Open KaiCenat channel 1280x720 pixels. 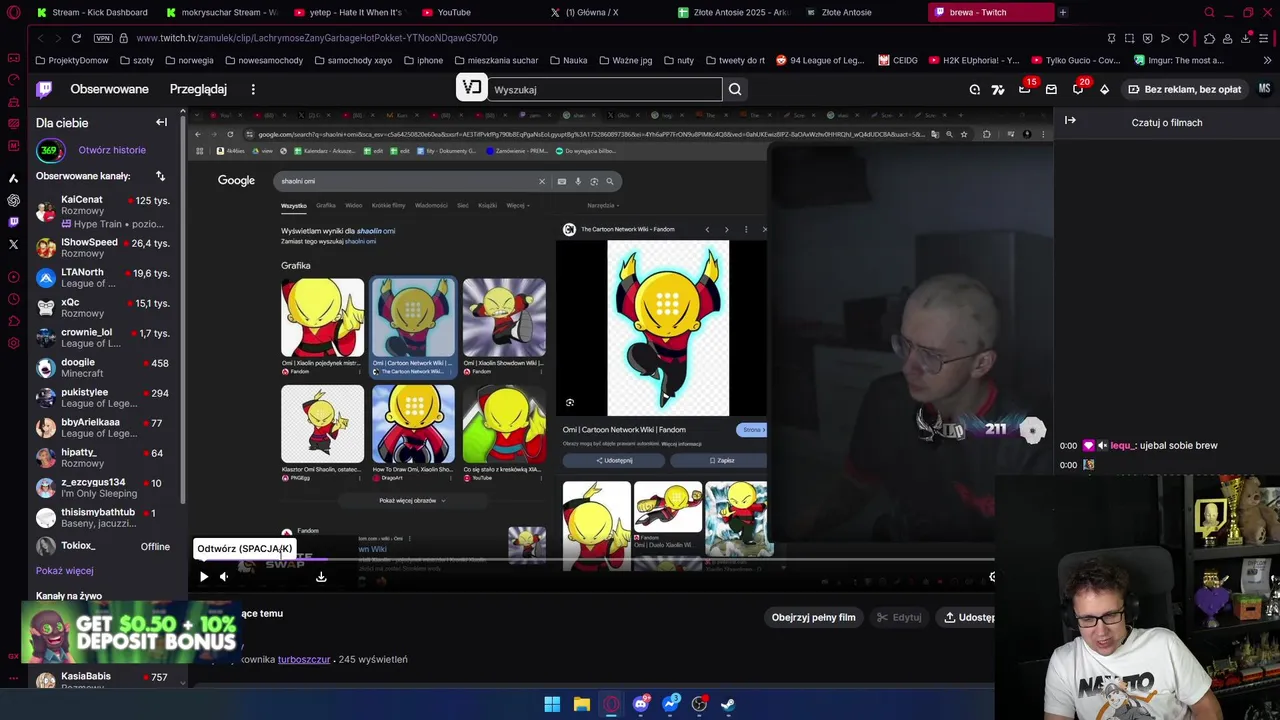tap(103, 211)
